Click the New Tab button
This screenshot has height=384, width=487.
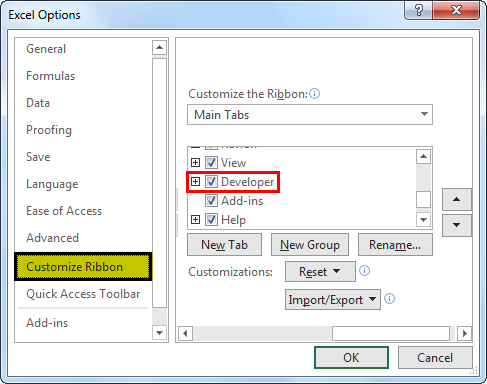224,245
